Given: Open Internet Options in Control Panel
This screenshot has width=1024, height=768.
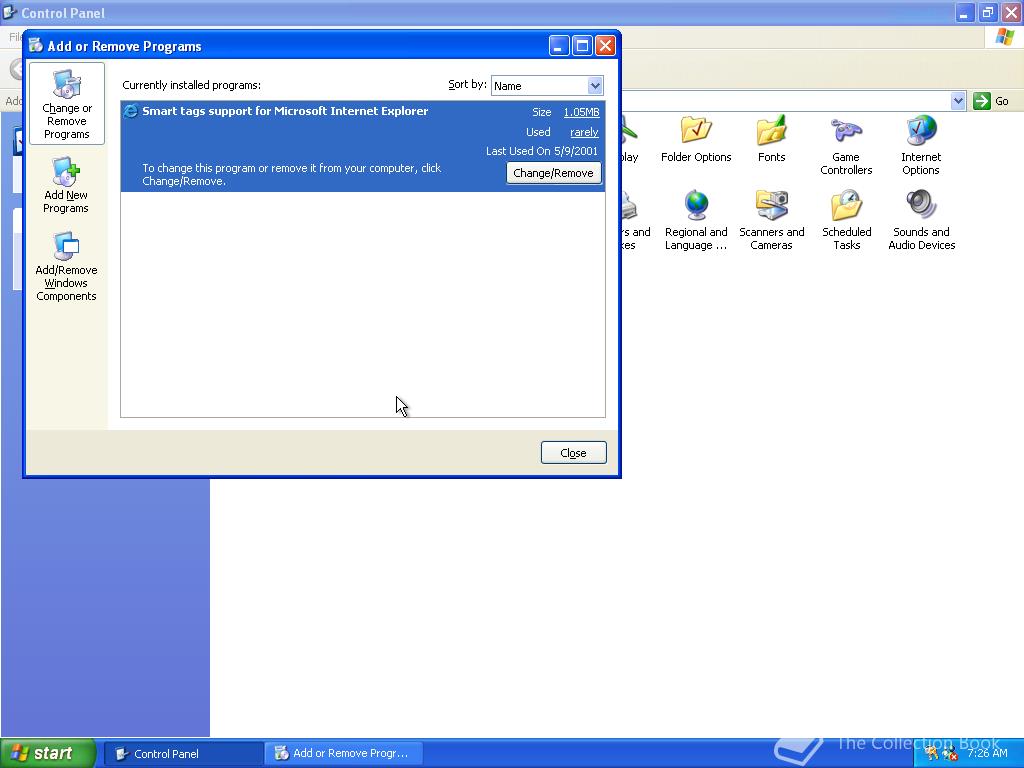Looking at the screenshot, I should 921,146.
